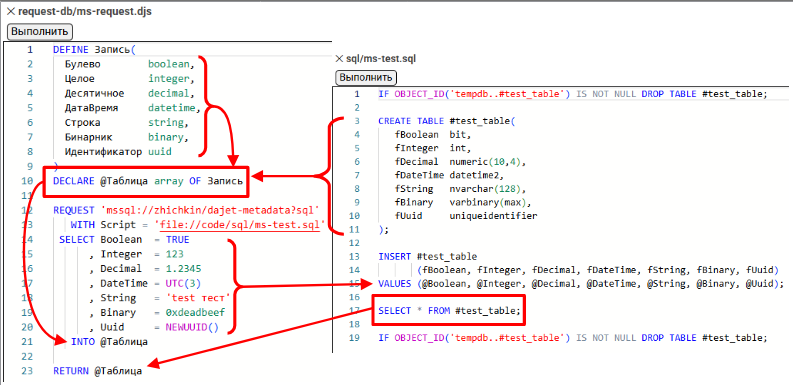The image size is (793, 385).
Task: Click the 'Целое integer' field line
Action: click(x=129, y=79)
